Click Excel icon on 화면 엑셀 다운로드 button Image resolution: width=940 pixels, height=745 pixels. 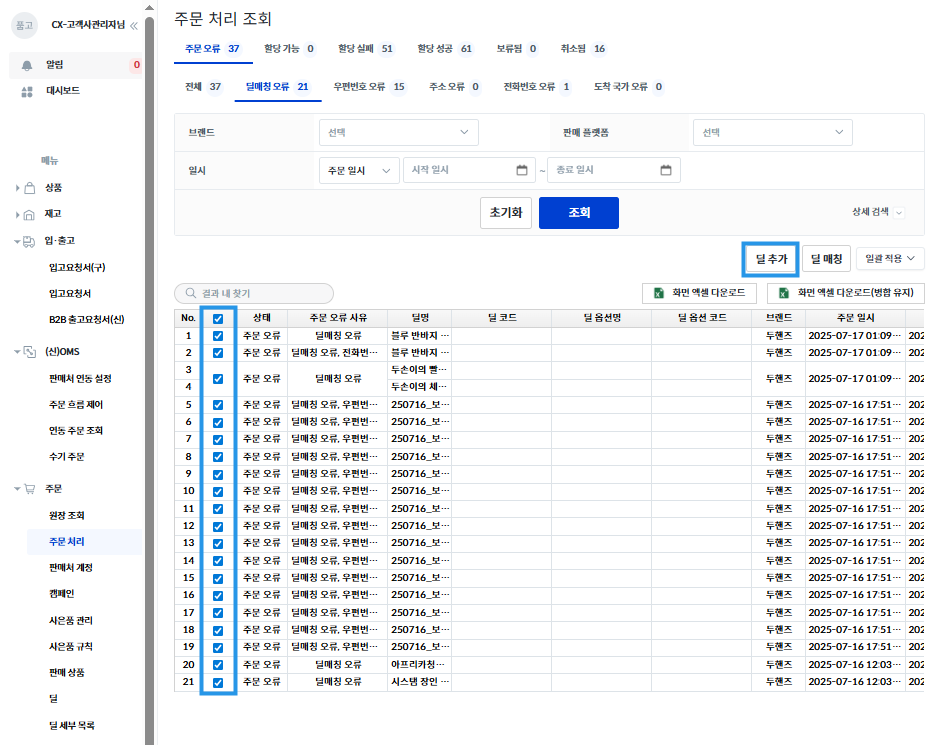(659, 293)
